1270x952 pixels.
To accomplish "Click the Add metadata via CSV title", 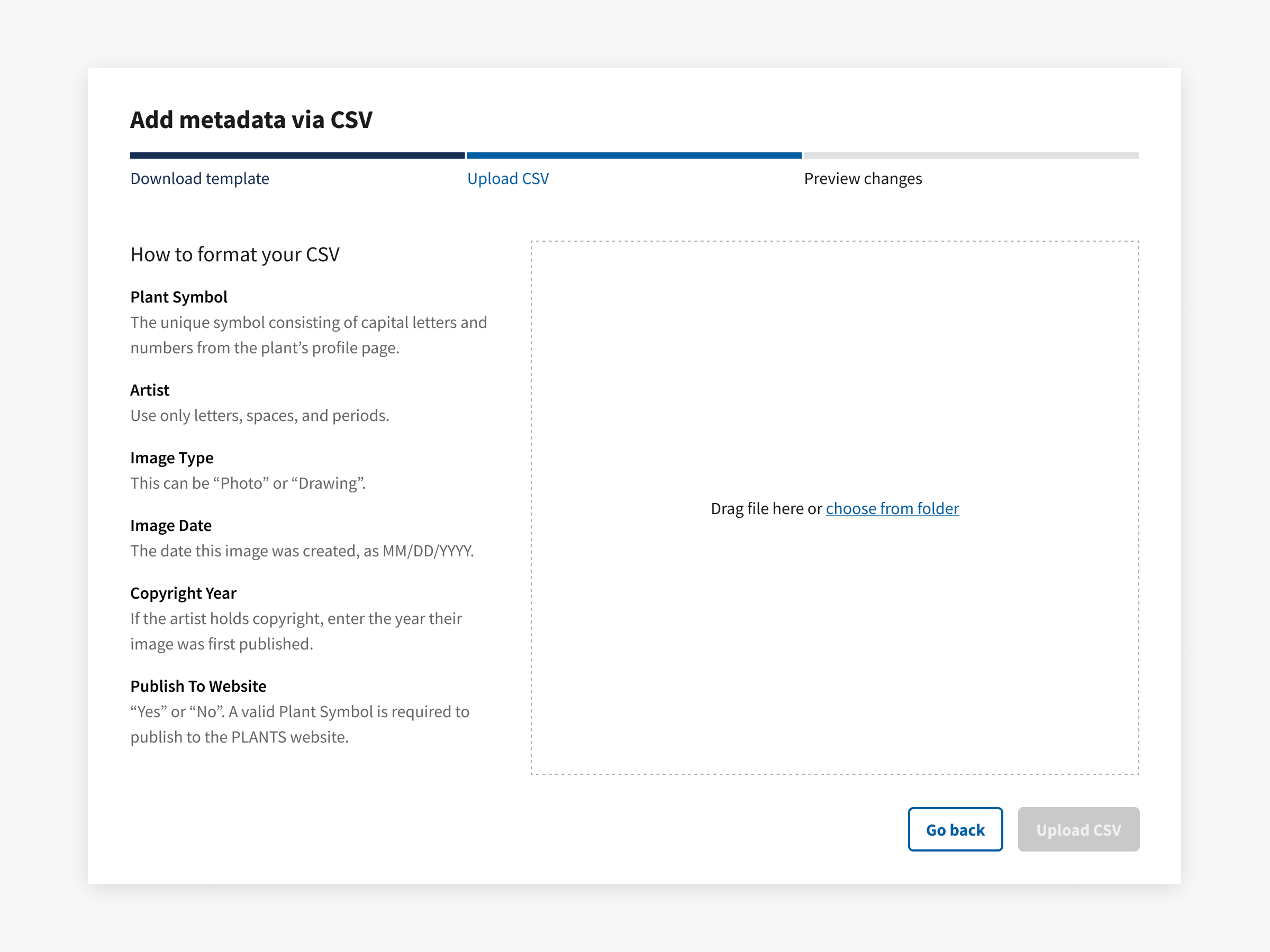I will (251, 120).
